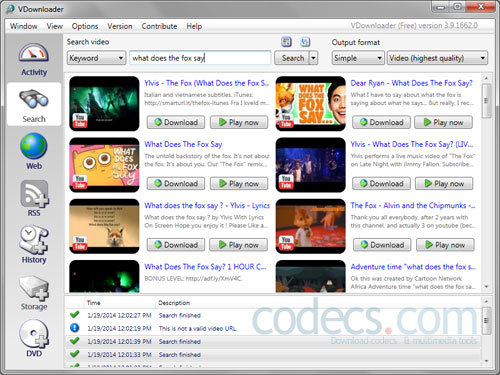Open the Version menu
The image size is (500, 375).
(x=120, y=26)
